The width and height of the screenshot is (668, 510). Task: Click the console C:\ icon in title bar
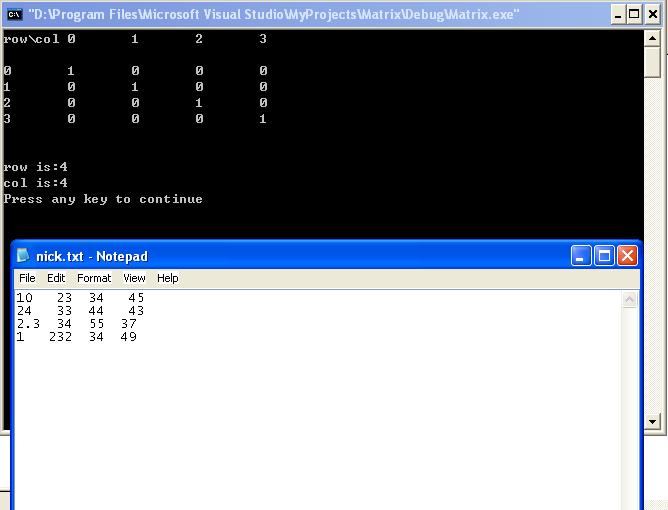click(x=14, y=14)
